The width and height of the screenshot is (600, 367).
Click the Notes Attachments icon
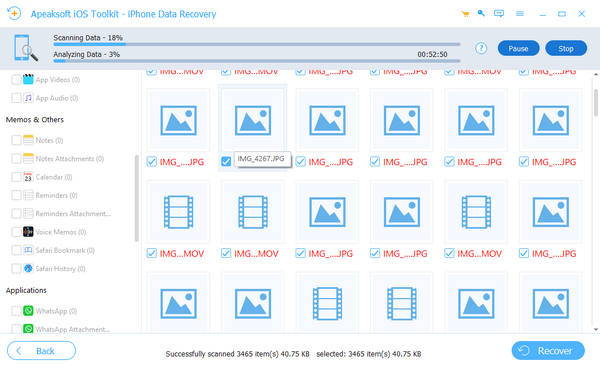click(28, 158)
